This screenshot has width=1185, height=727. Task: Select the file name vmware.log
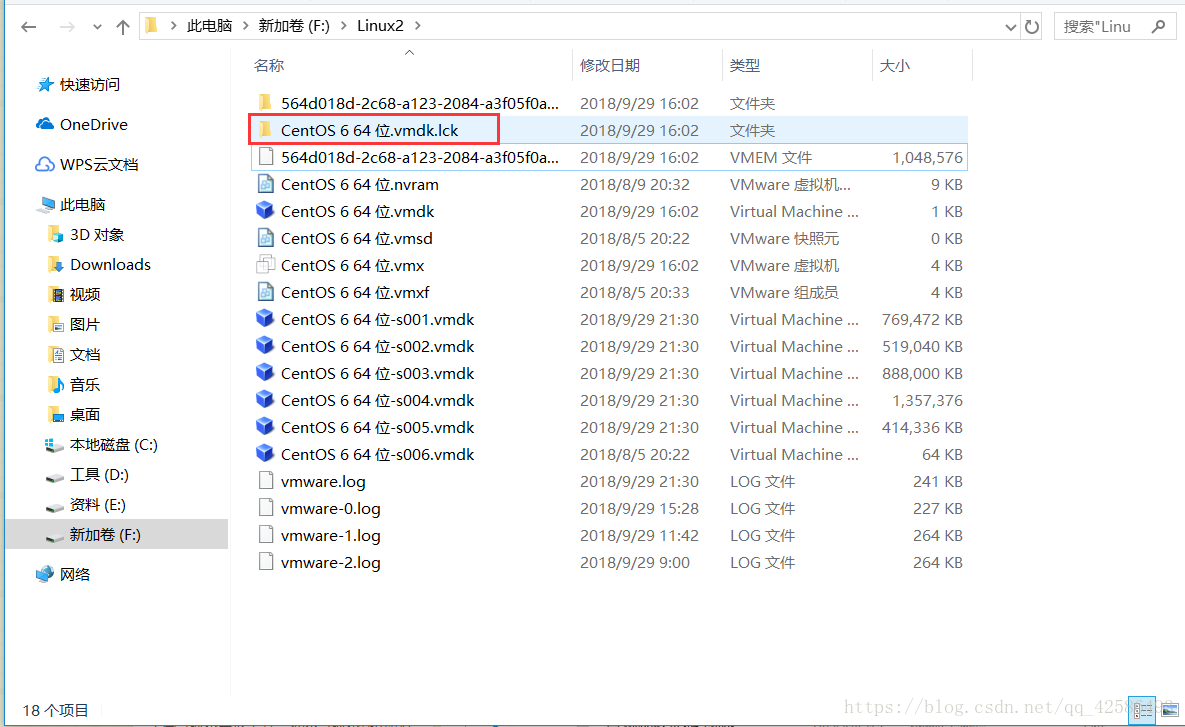pos(323,482)
